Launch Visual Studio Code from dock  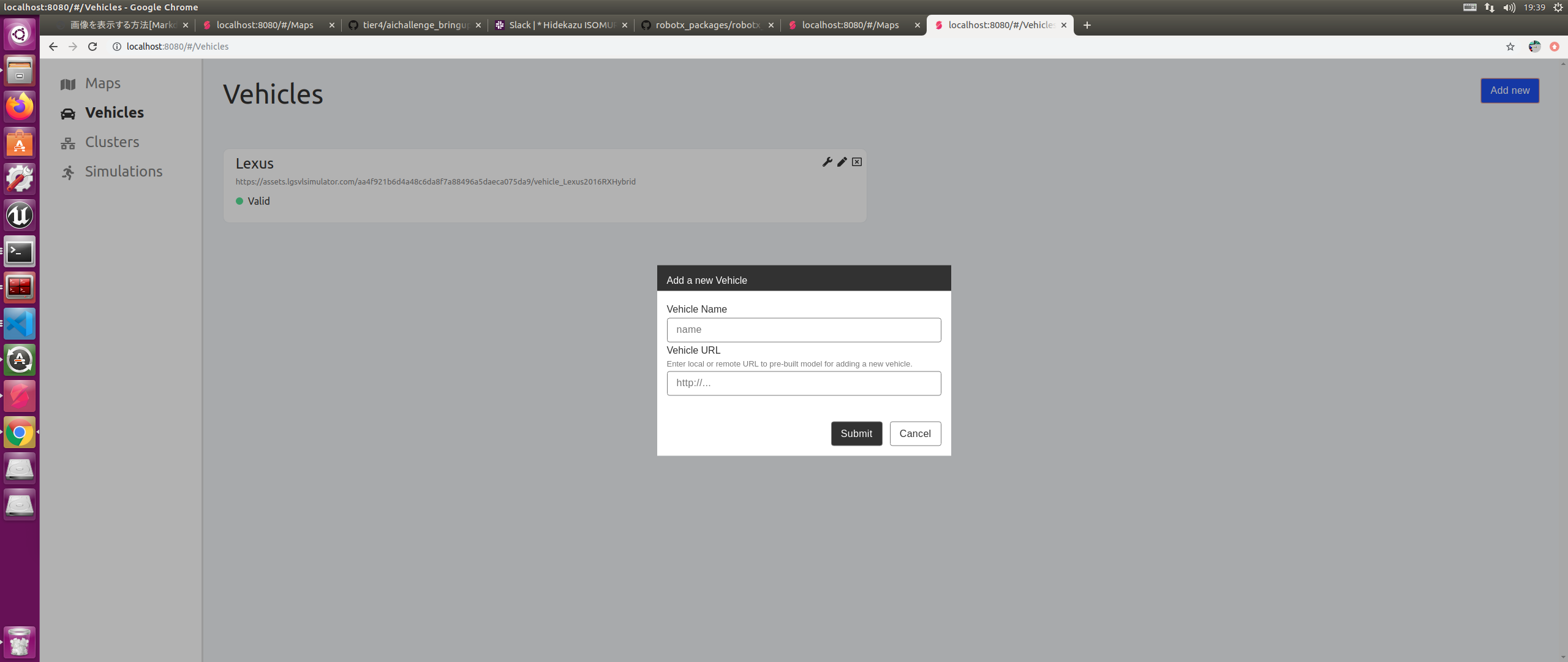[20, 324]
